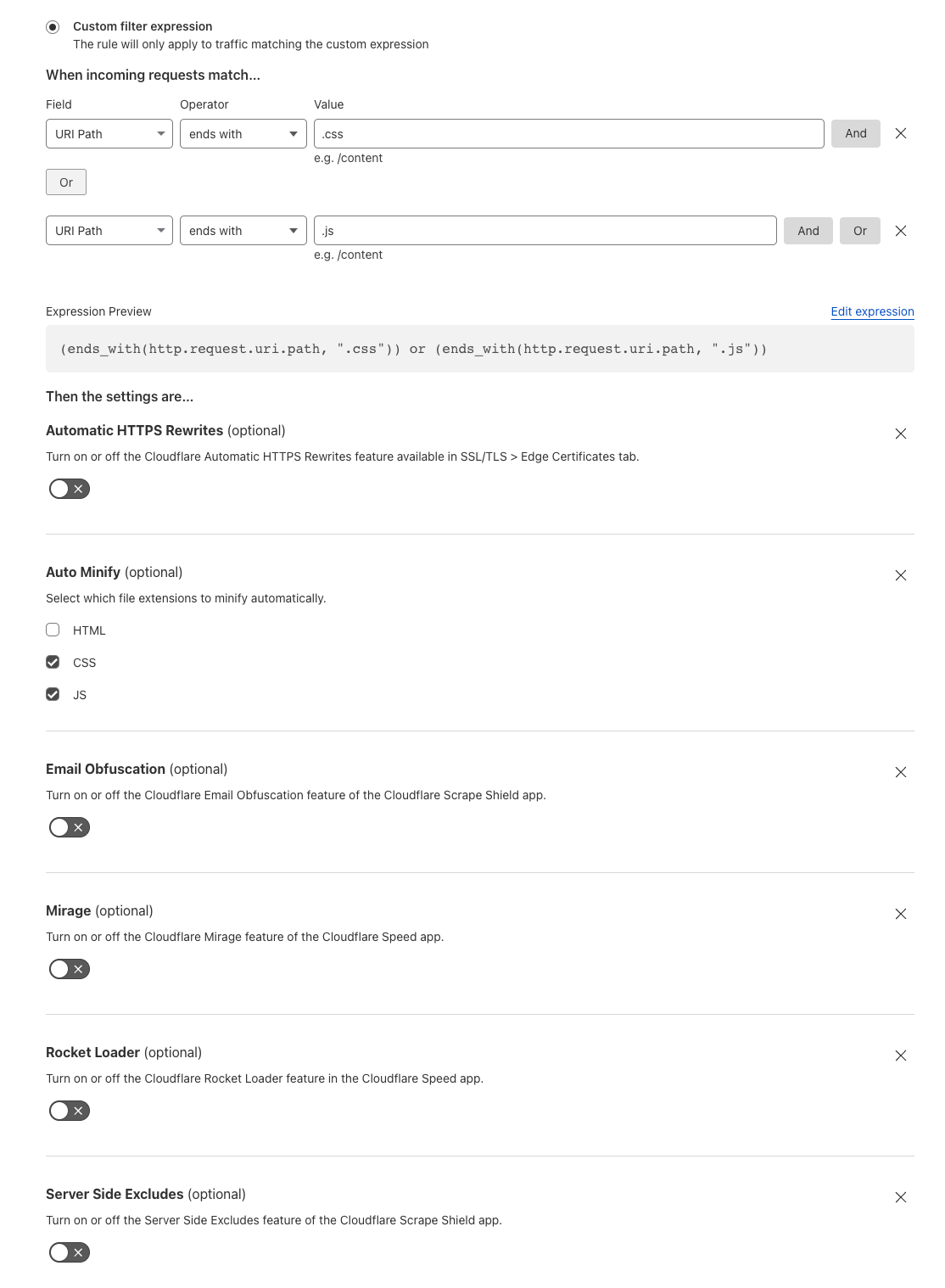
Task: Enable Automatic HTTPS Rewrites toggle
Action: (x=70, y=489)
